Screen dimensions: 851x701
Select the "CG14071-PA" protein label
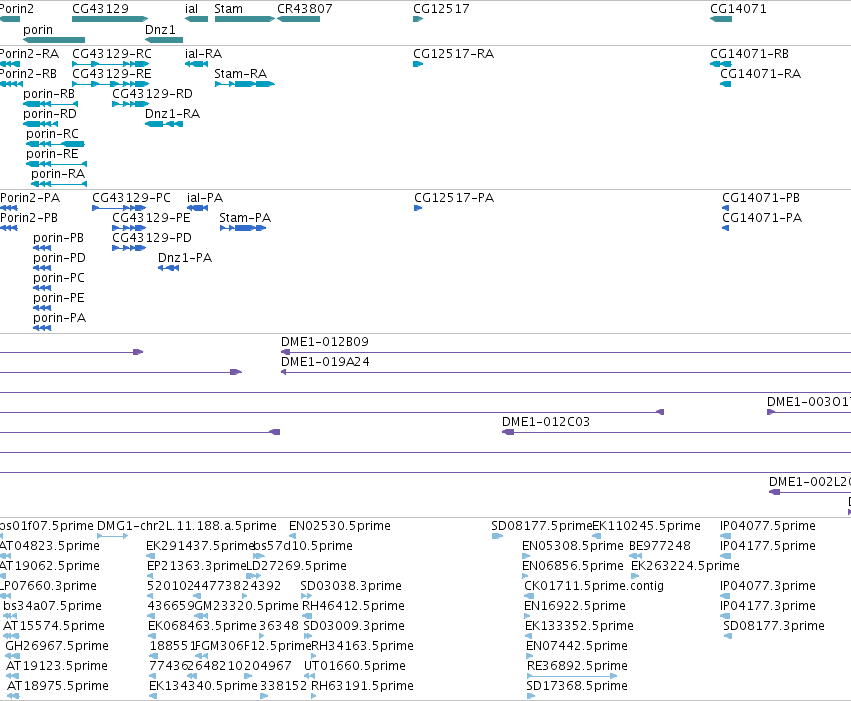pyautogui.click(x=762, y=218)
